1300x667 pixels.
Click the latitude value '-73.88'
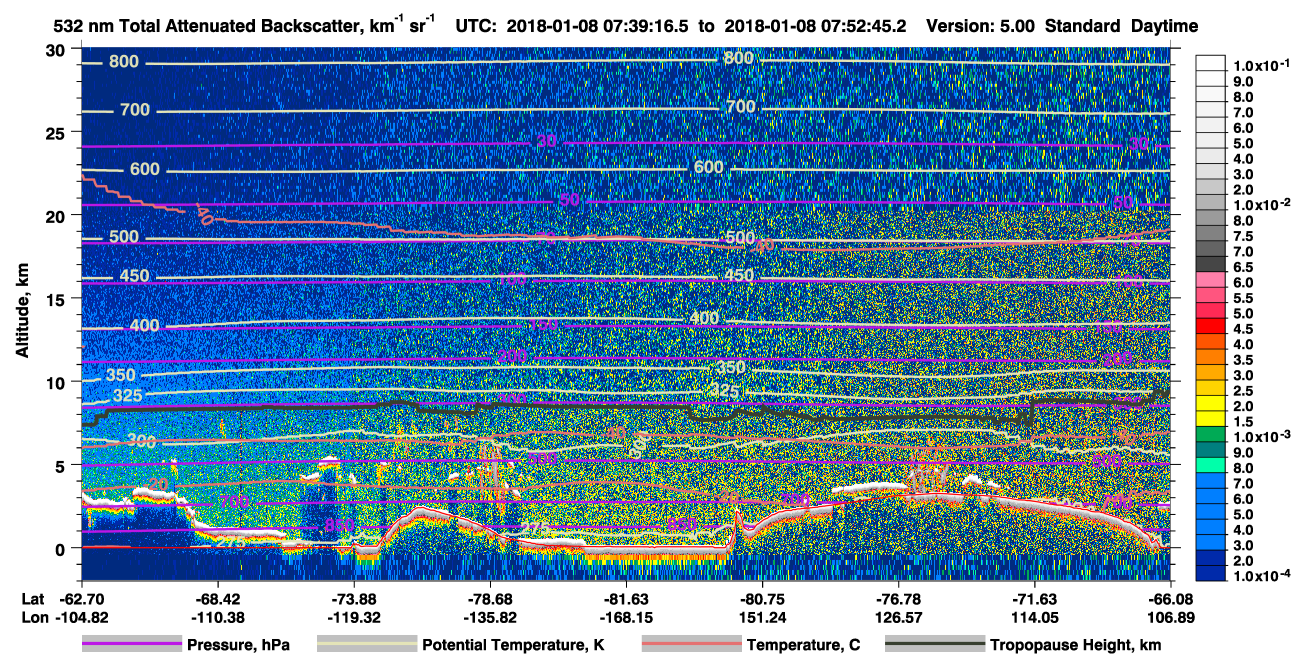(353, 599)
